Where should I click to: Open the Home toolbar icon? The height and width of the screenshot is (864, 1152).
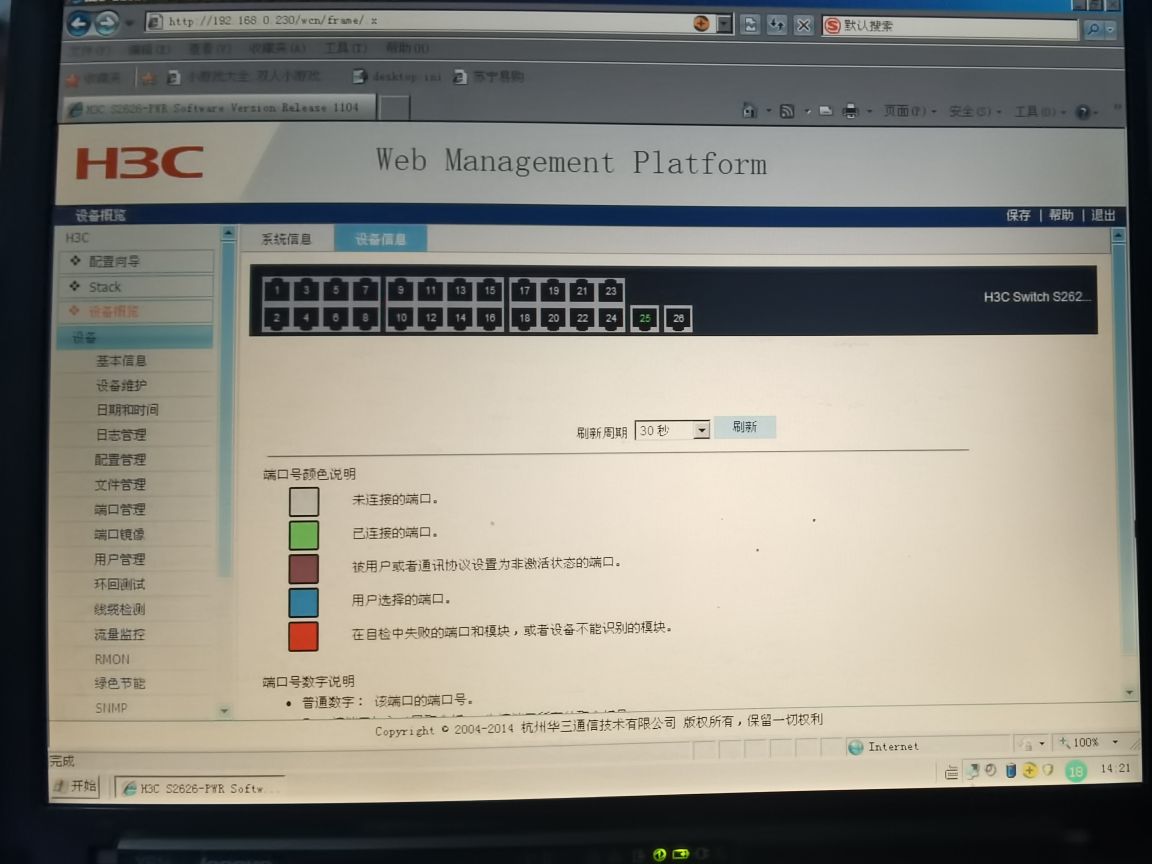[x=749, y=111]
